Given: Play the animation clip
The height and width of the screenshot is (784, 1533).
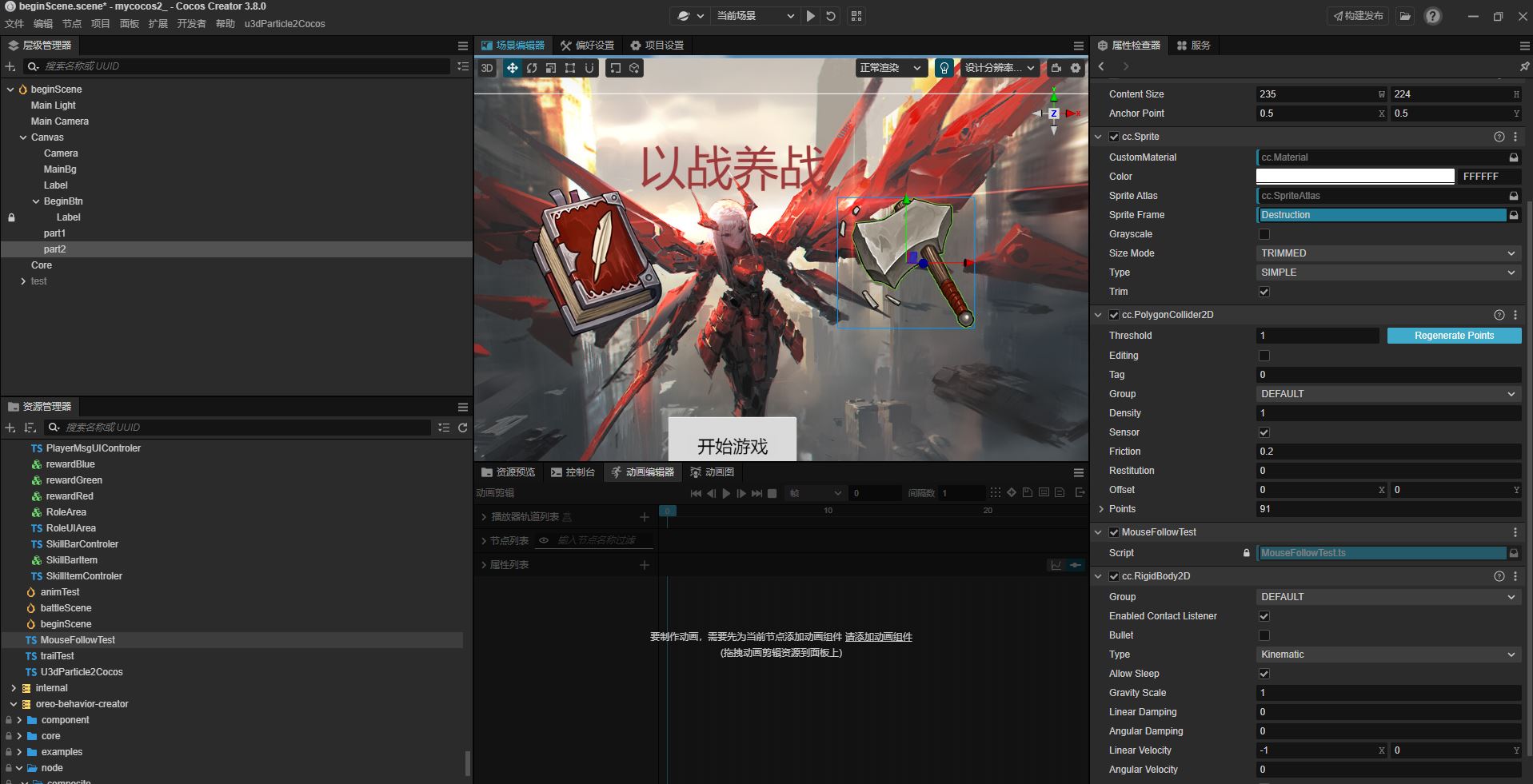Looking at the screenshot, I should pyautogui.click(x=726, y=493).
